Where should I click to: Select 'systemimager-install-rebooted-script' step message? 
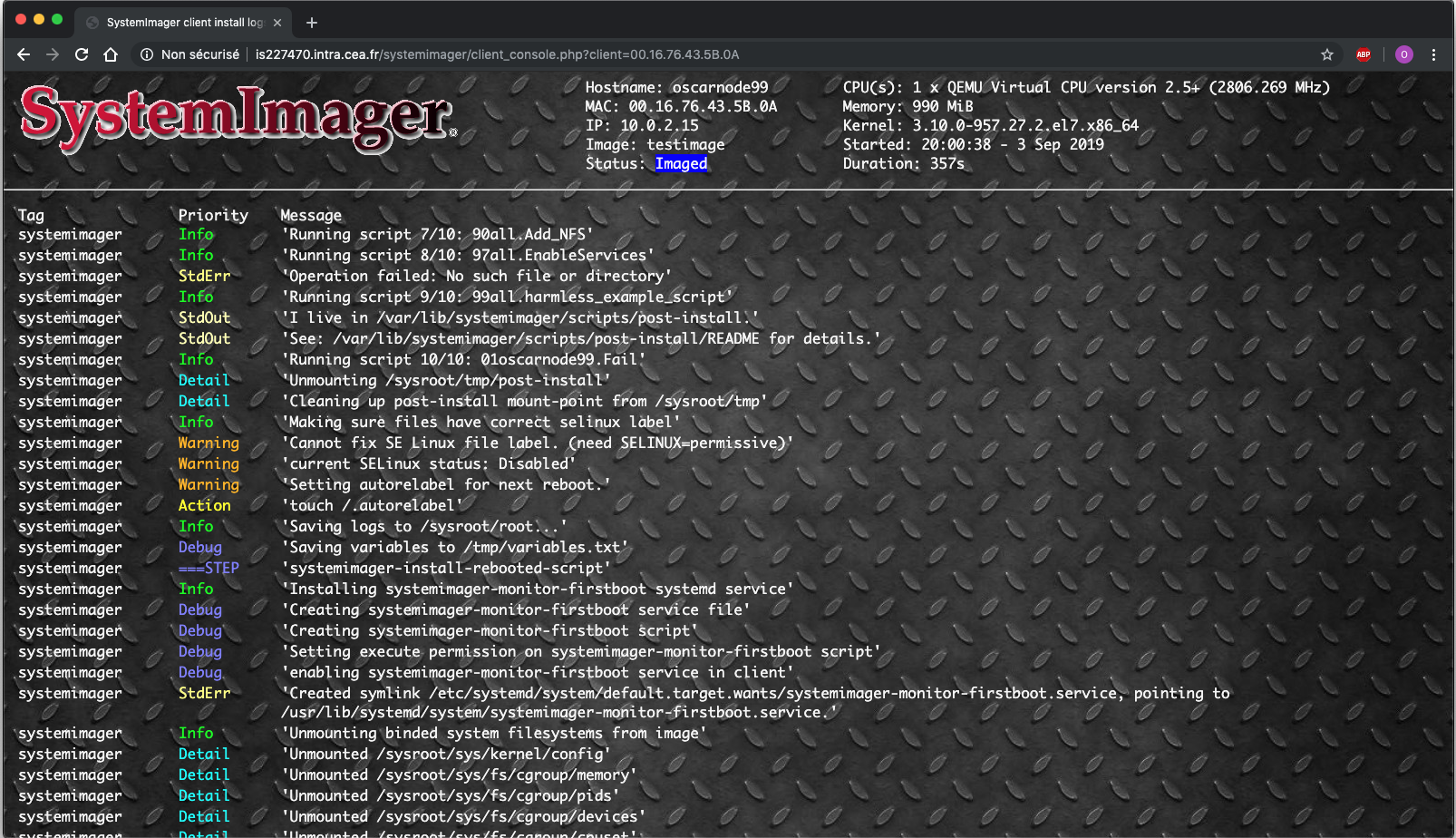coord(446,568)
